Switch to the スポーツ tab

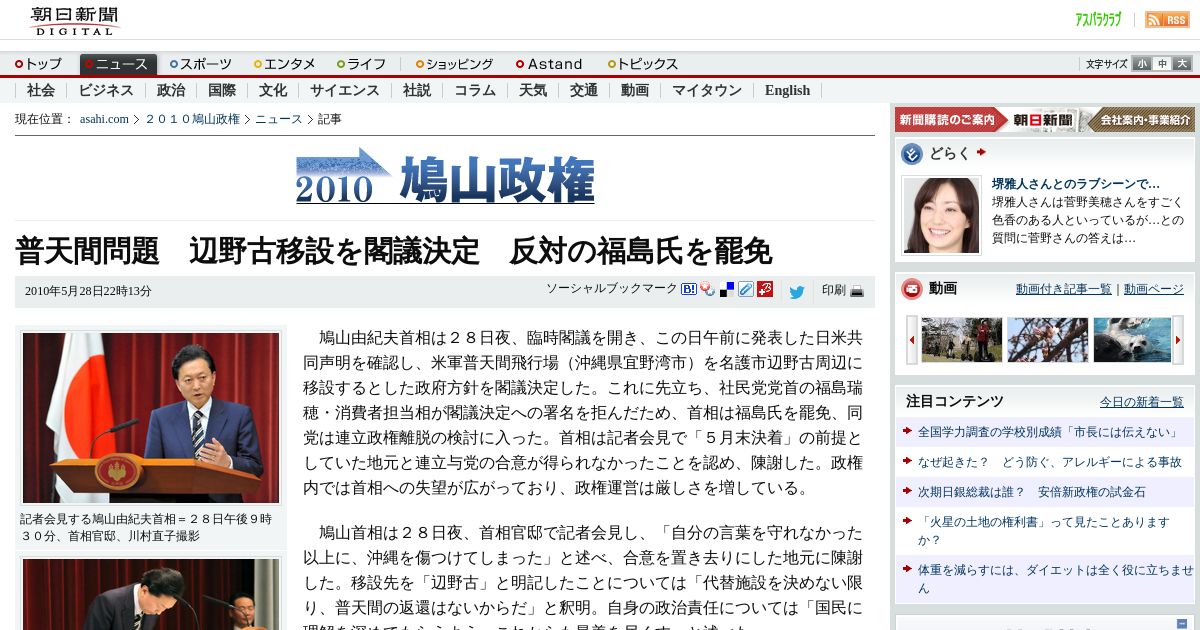(x=201, y=64)
